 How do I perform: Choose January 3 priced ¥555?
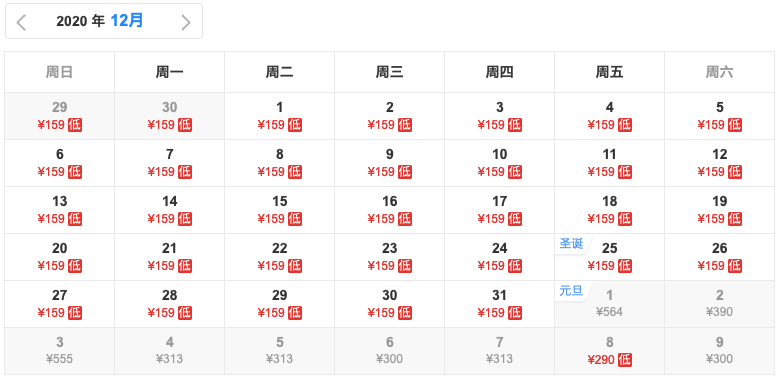coord(60,351)
